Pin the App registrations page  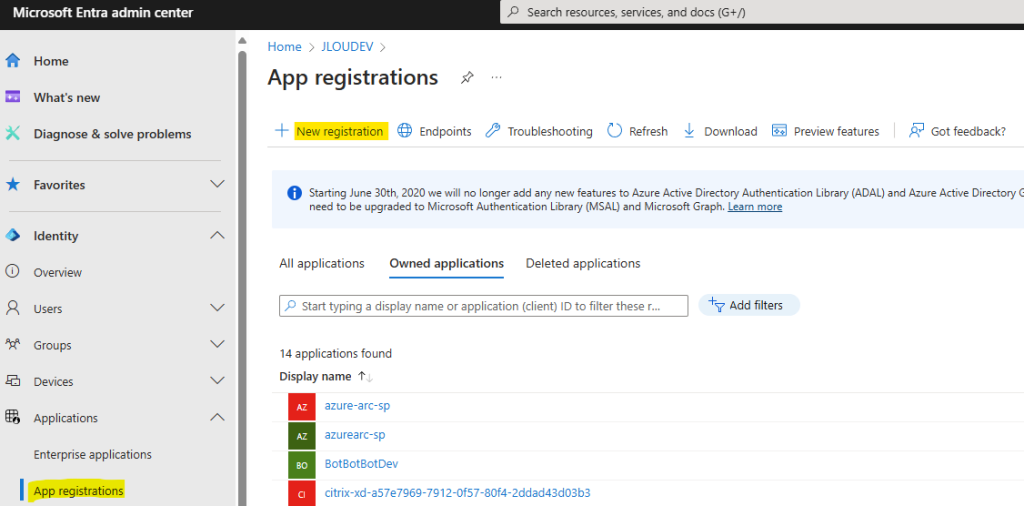tap(466, 78)
